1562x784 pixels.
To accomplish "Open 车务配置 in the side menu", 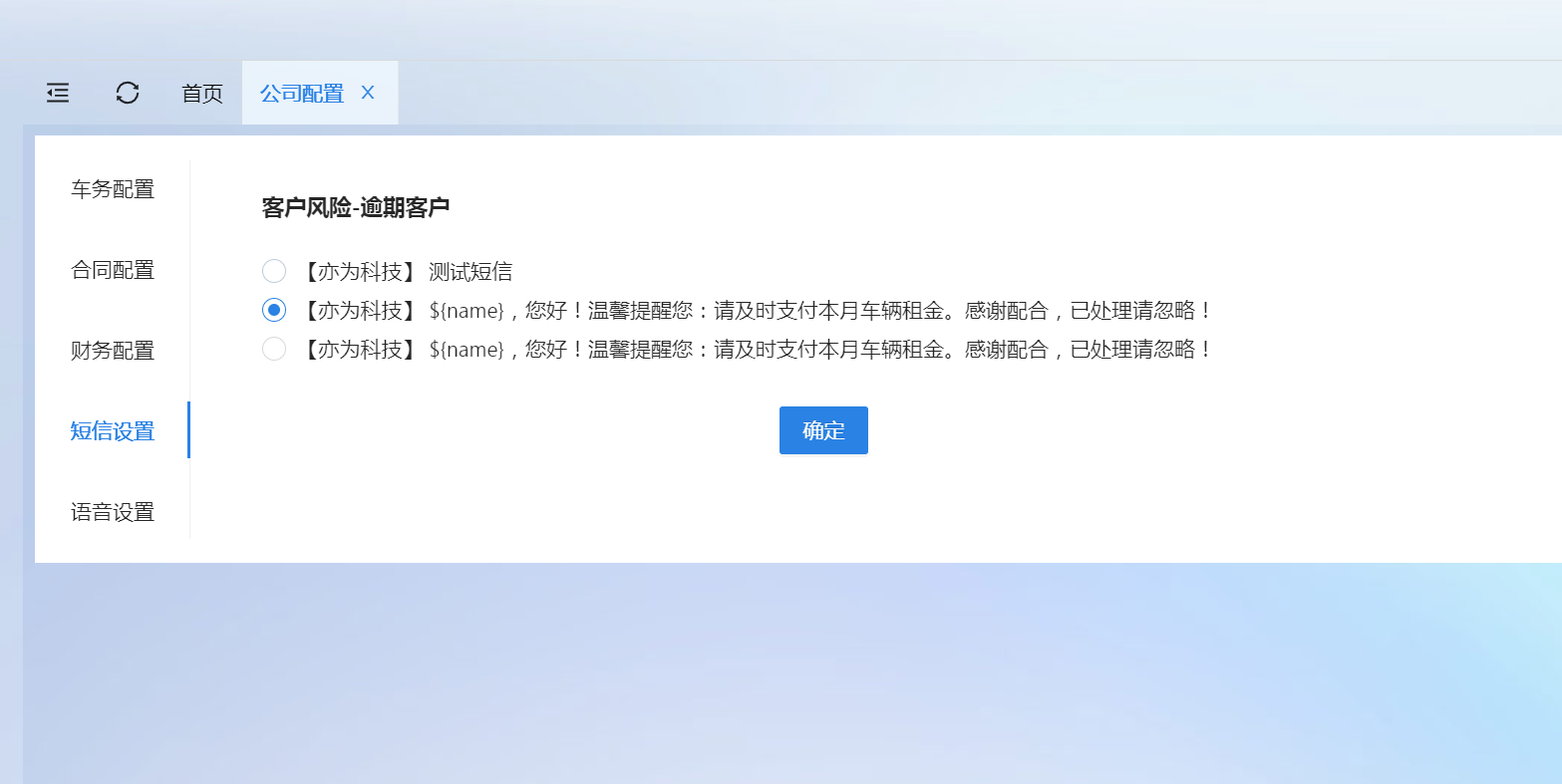I will point(113,189).
